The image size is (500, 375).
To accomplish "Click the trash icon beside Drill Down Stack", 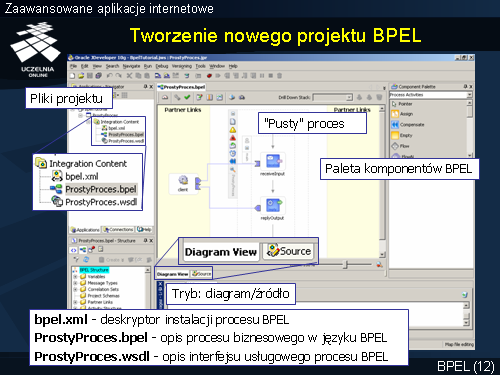I will 379,97.
